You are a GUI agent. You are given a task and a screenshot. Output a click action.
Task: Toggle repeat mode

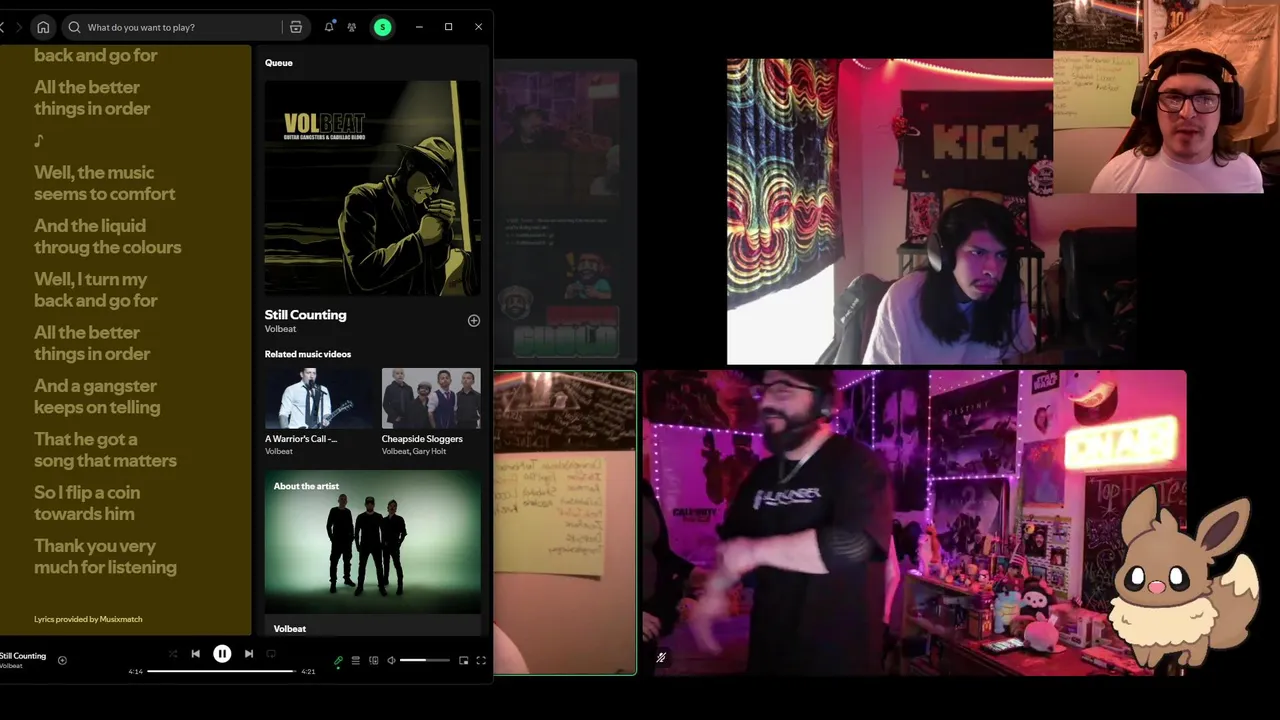[x=271, y=654]
